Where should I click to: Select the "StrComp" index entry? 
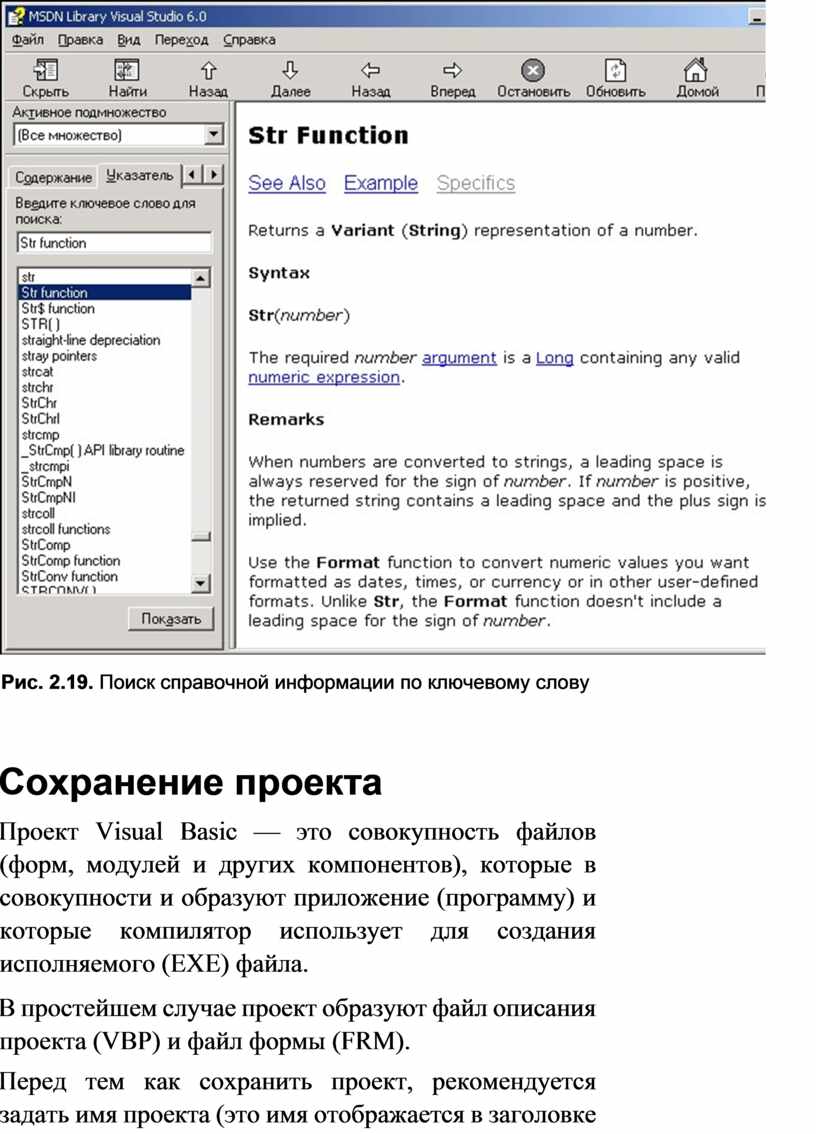tap(46, 545)
